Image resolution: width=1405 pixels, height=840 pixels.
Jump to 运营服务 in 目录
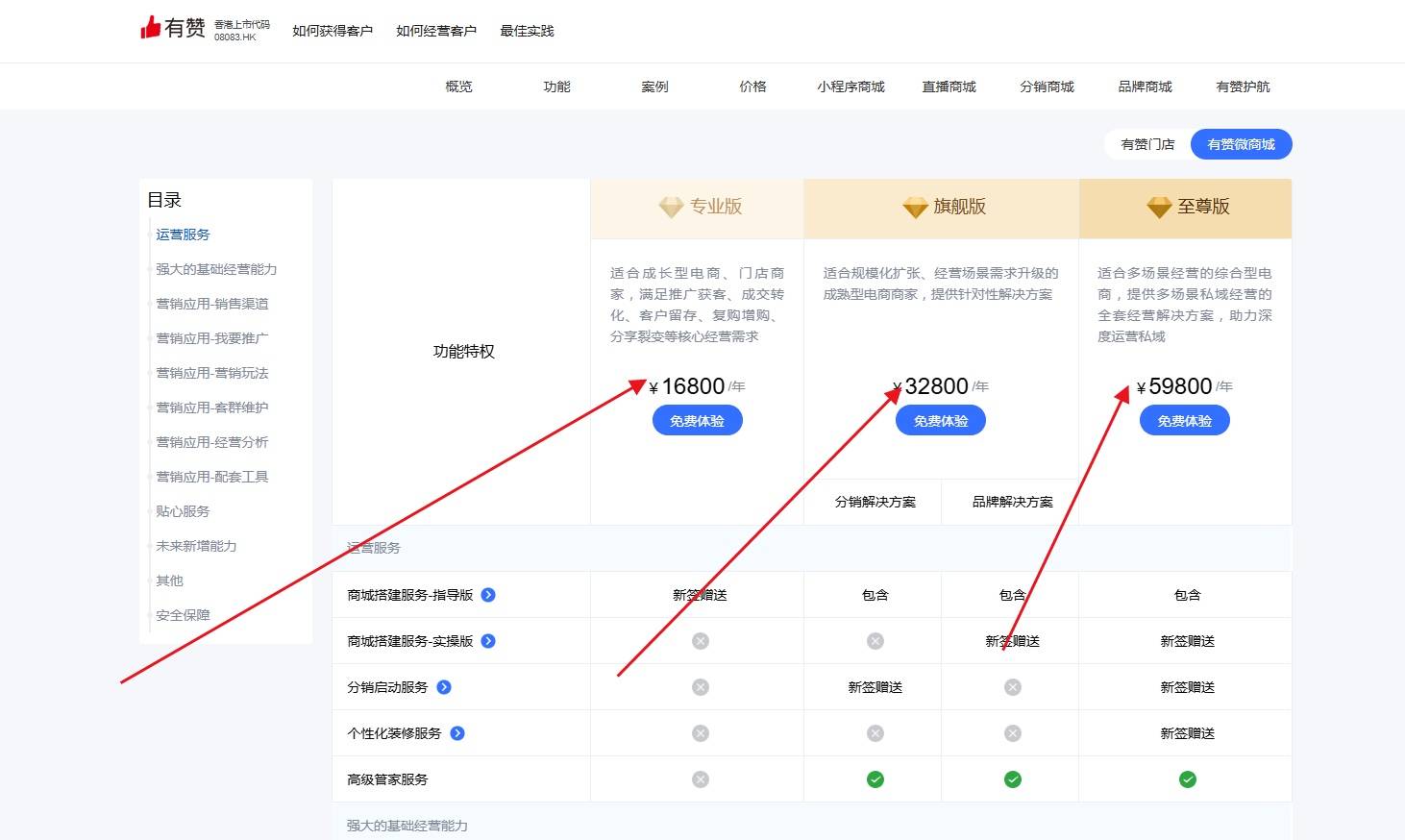[x=184, y=235]
